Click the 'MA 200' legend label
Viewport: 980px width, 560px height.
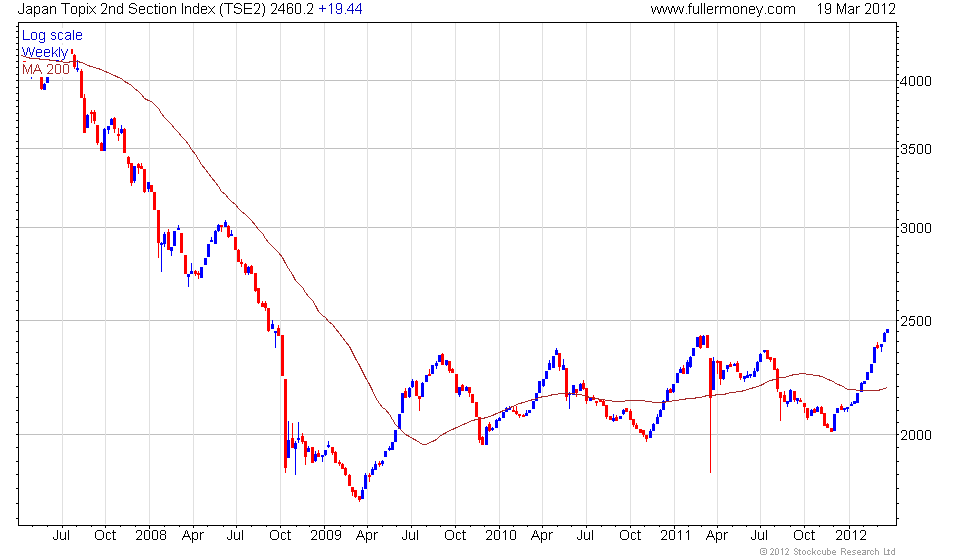coord(46,69)
